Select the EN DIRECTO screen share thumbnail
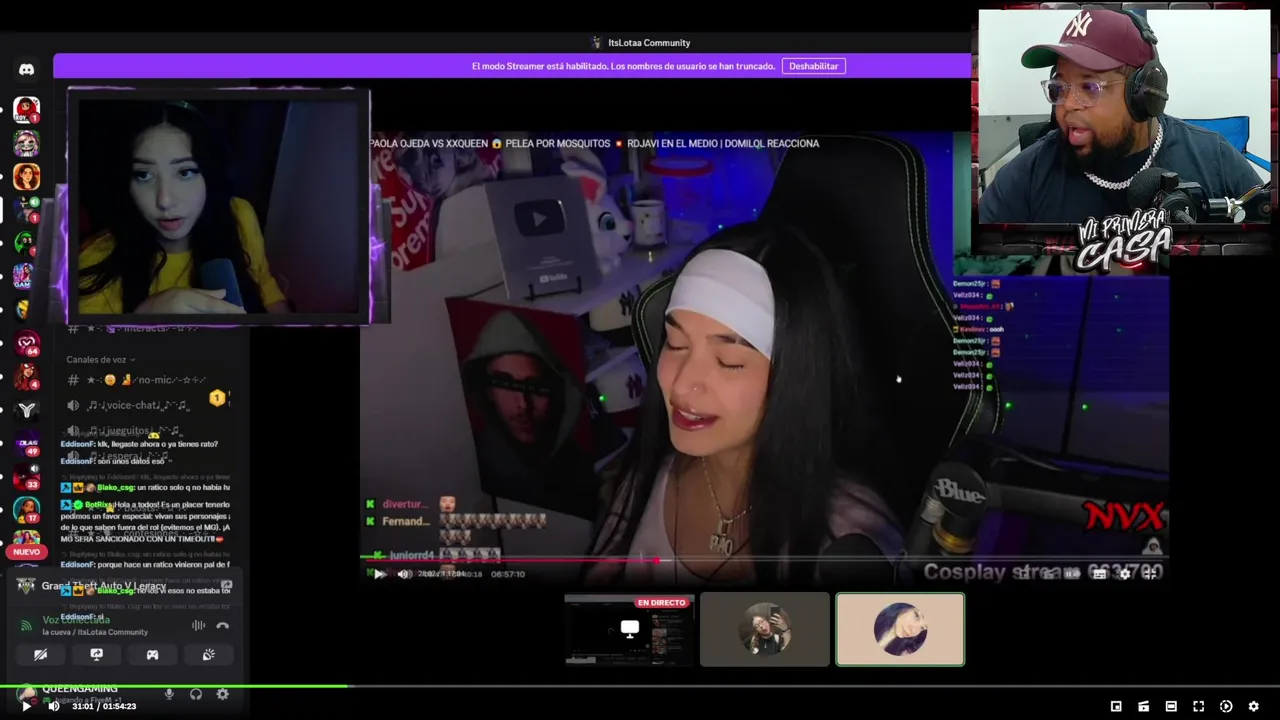This screenshot has width=1280, height=720. (629, 629)
